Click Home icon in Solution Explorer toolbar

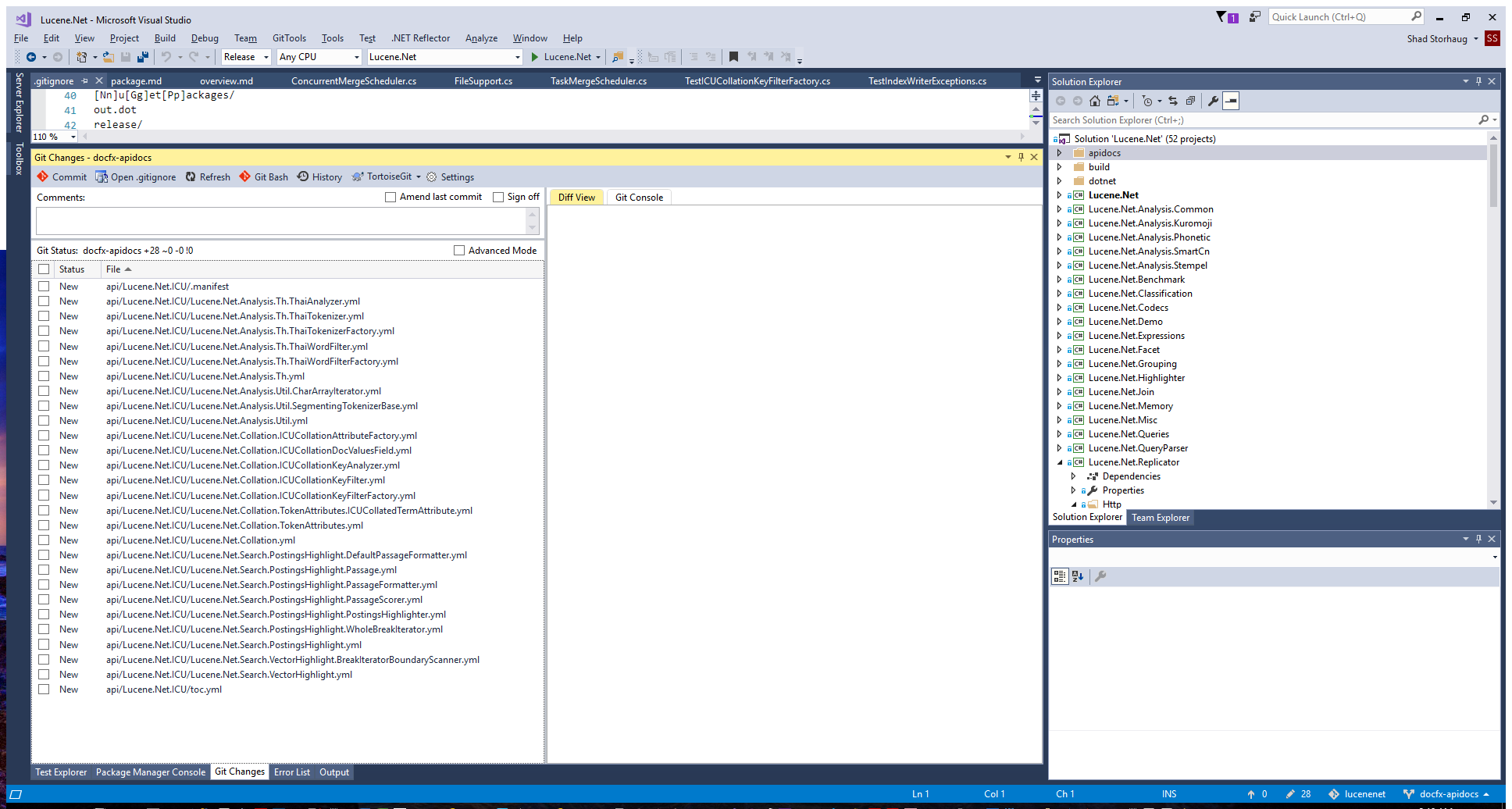1095,101
